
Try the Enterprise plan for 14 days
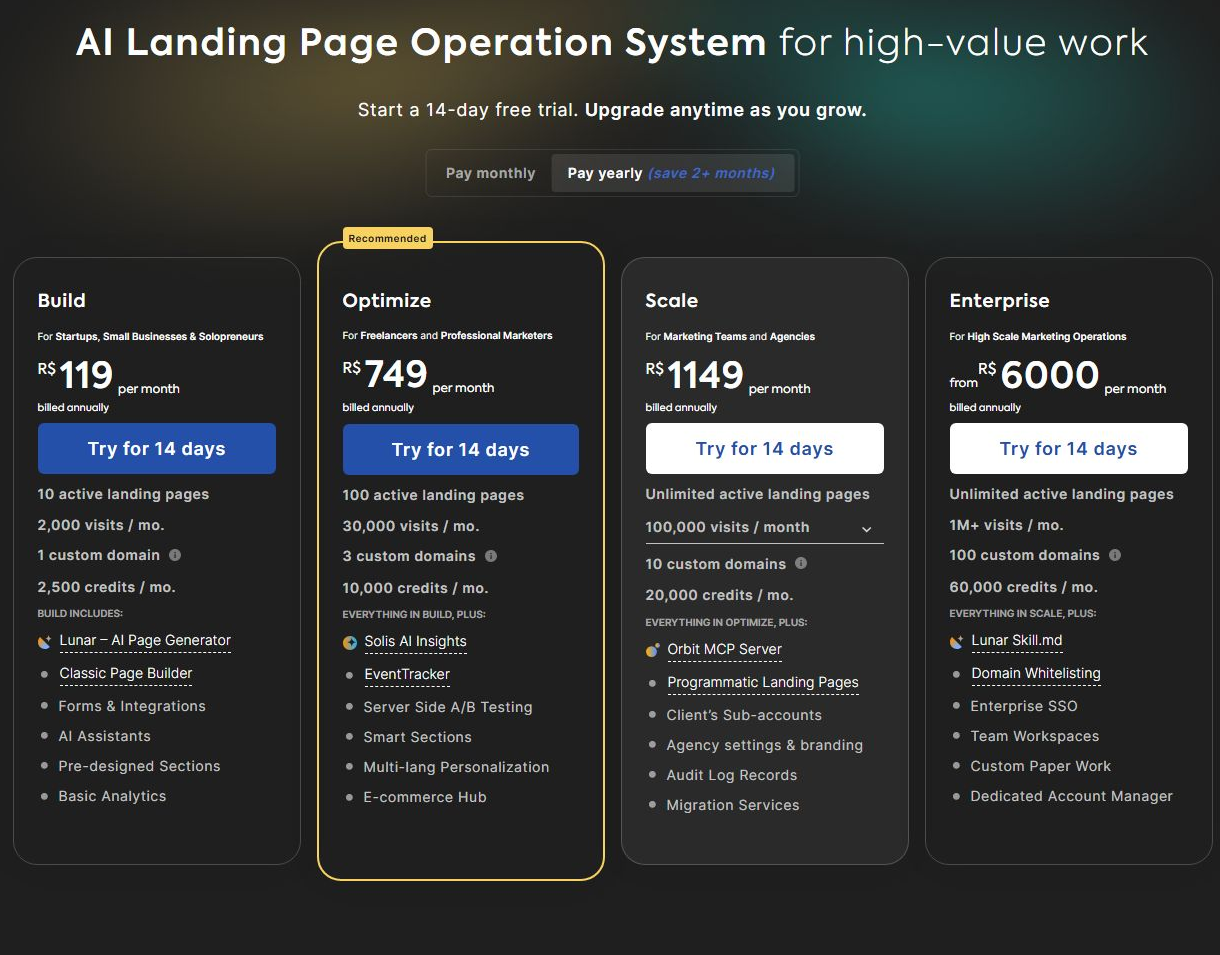(x=1069, y=448)
